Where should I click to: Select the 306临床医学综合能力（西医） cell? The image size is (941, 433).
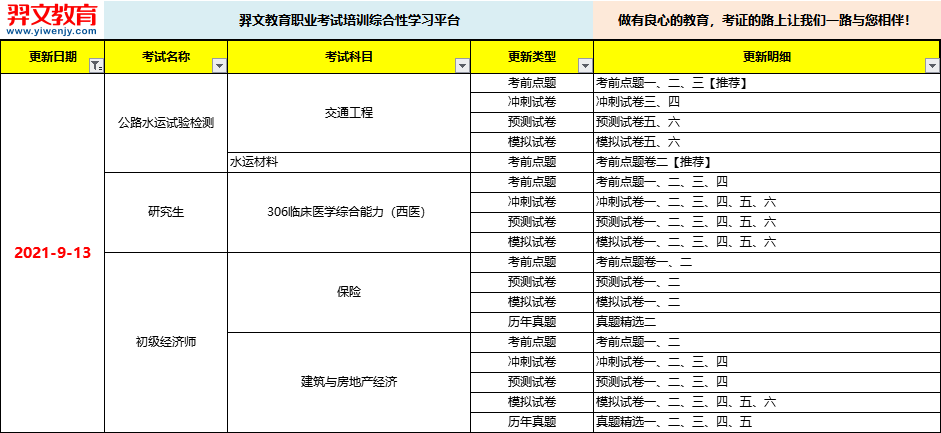tap(349, 212)
